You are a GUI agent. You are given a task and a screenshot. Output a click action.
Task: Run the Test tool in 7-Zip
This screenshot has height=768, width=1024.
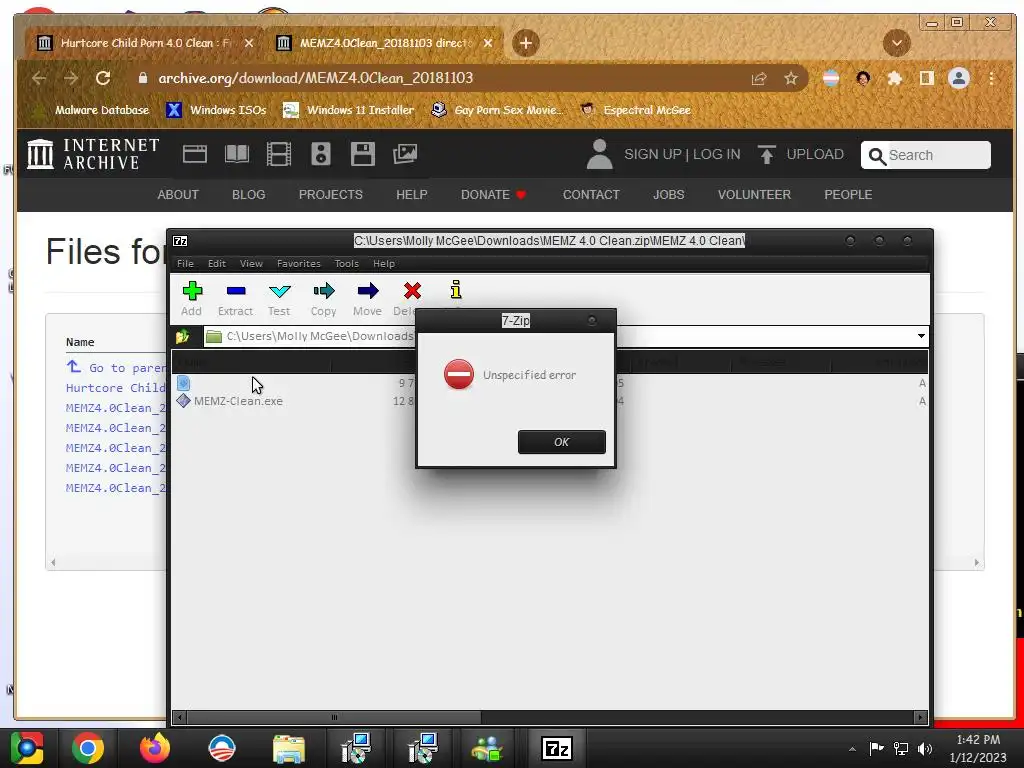[x=279, y=298]
